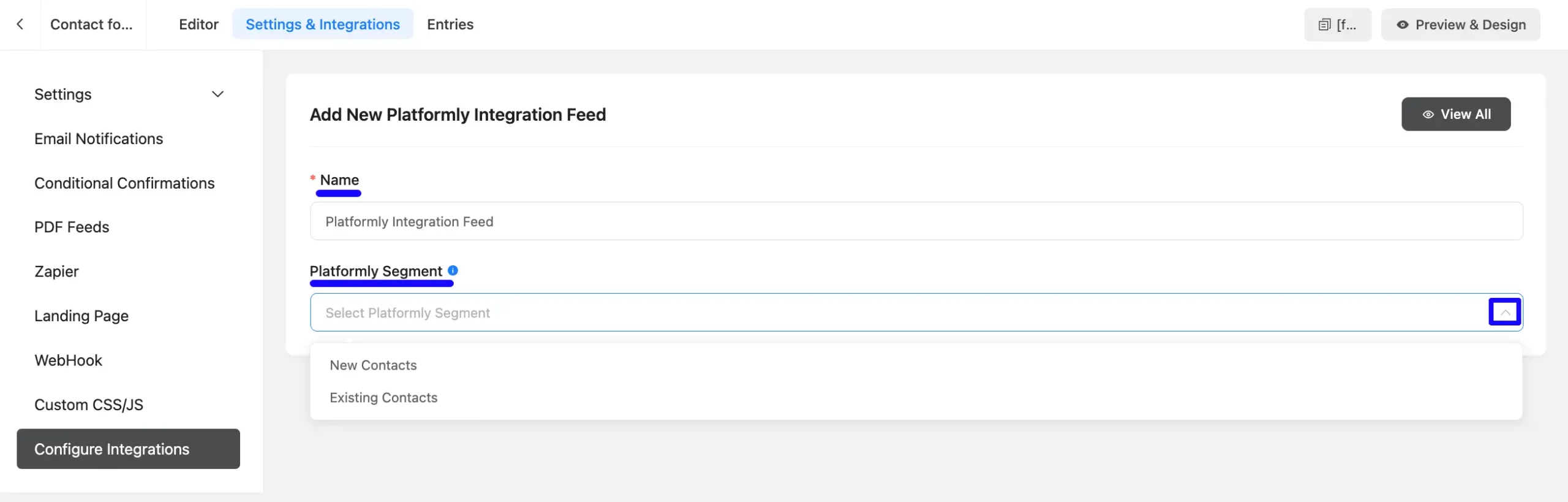Click the View All button
The image size is (1568, 502).
(x=1456, y=114)
